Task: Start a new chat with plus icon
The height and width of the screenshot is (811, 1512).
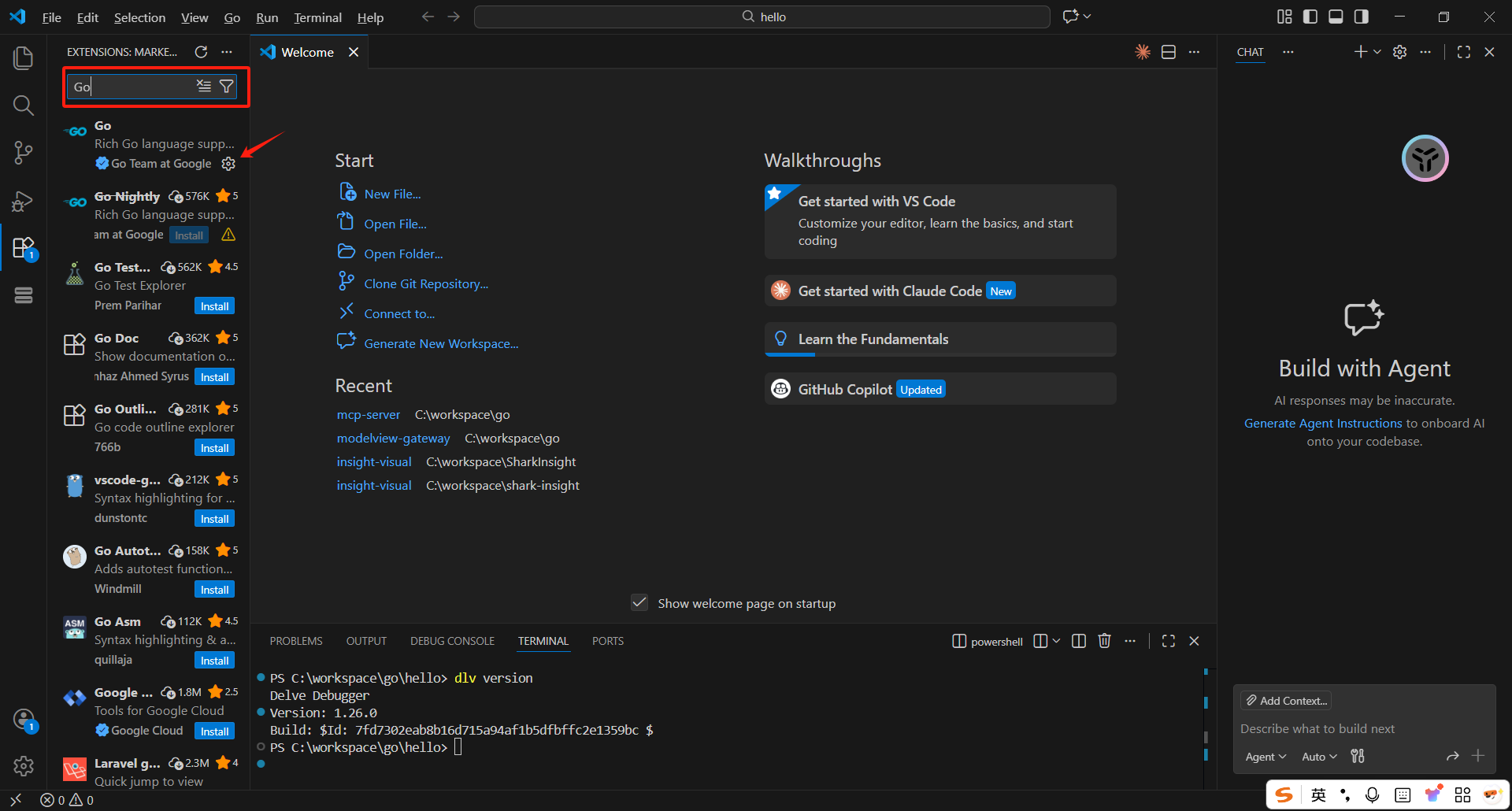Action: [1360, 52]
